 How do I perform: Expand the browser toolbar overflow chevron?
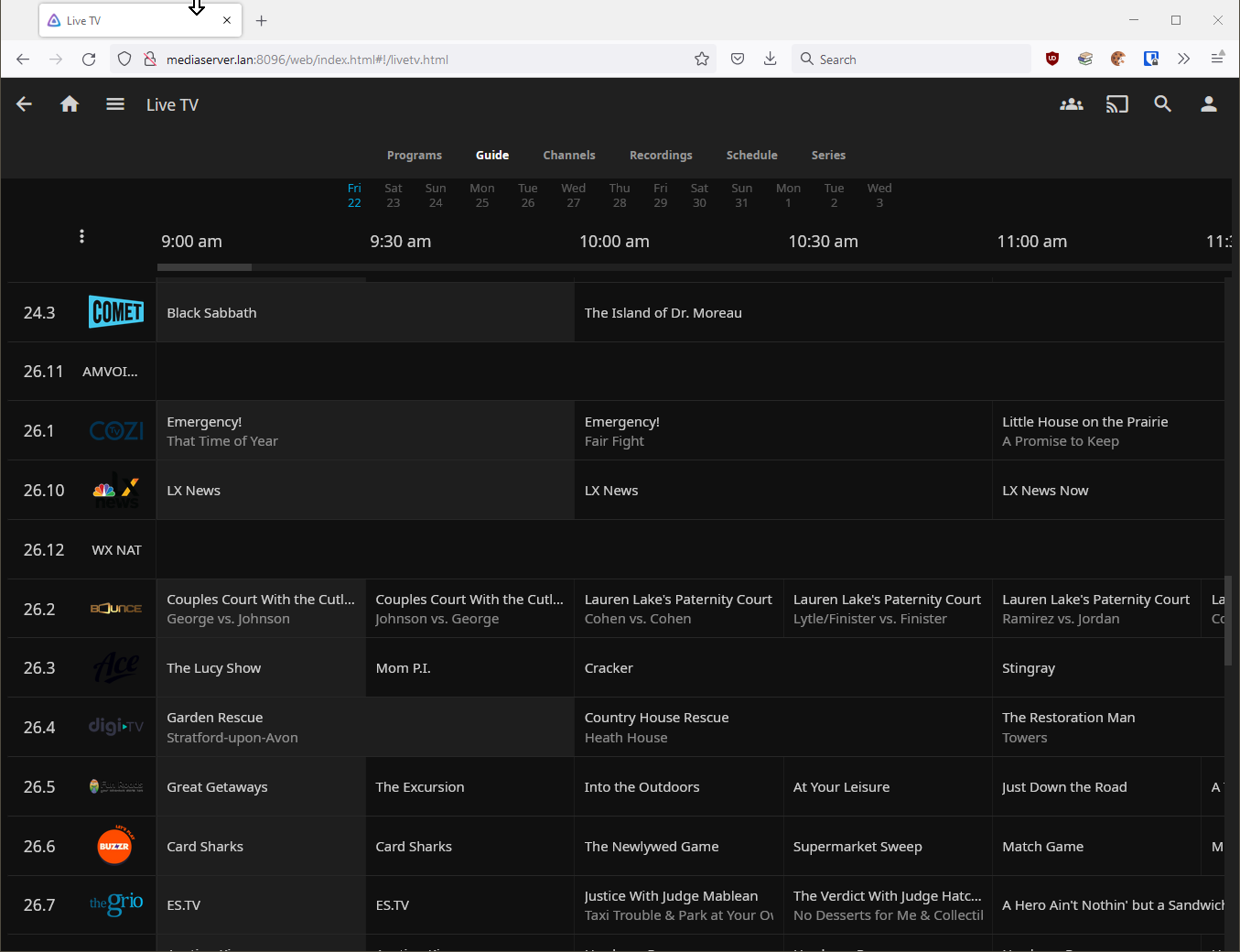pyautogui.click(x=1183, y=58)
